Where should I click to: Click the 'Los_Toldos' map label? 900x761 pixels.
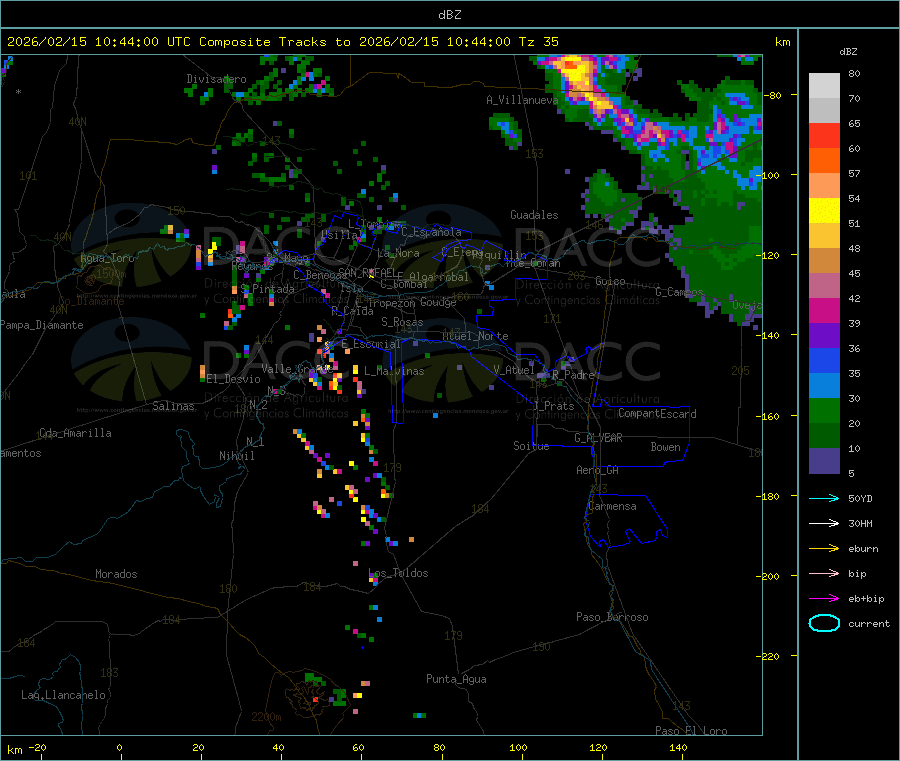point(398,573)
